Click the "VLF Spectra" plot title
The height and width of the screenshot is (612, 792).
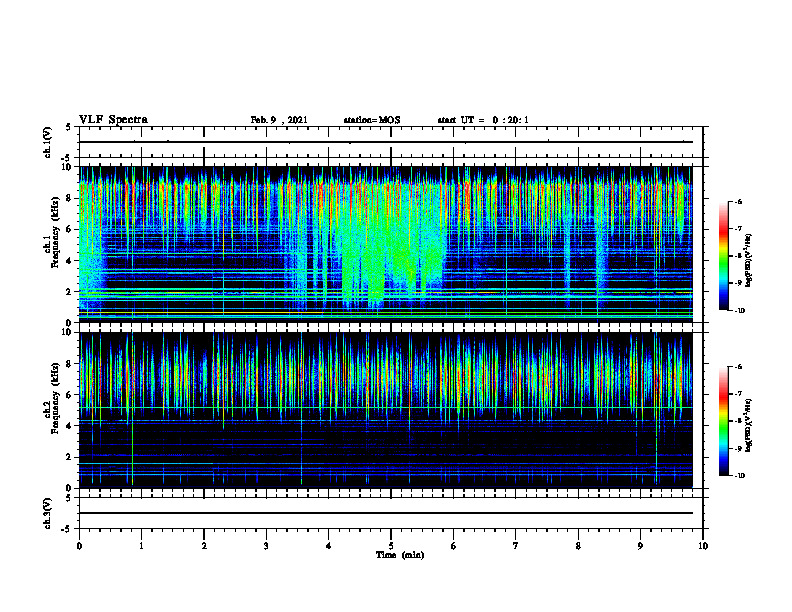(113, 120)
